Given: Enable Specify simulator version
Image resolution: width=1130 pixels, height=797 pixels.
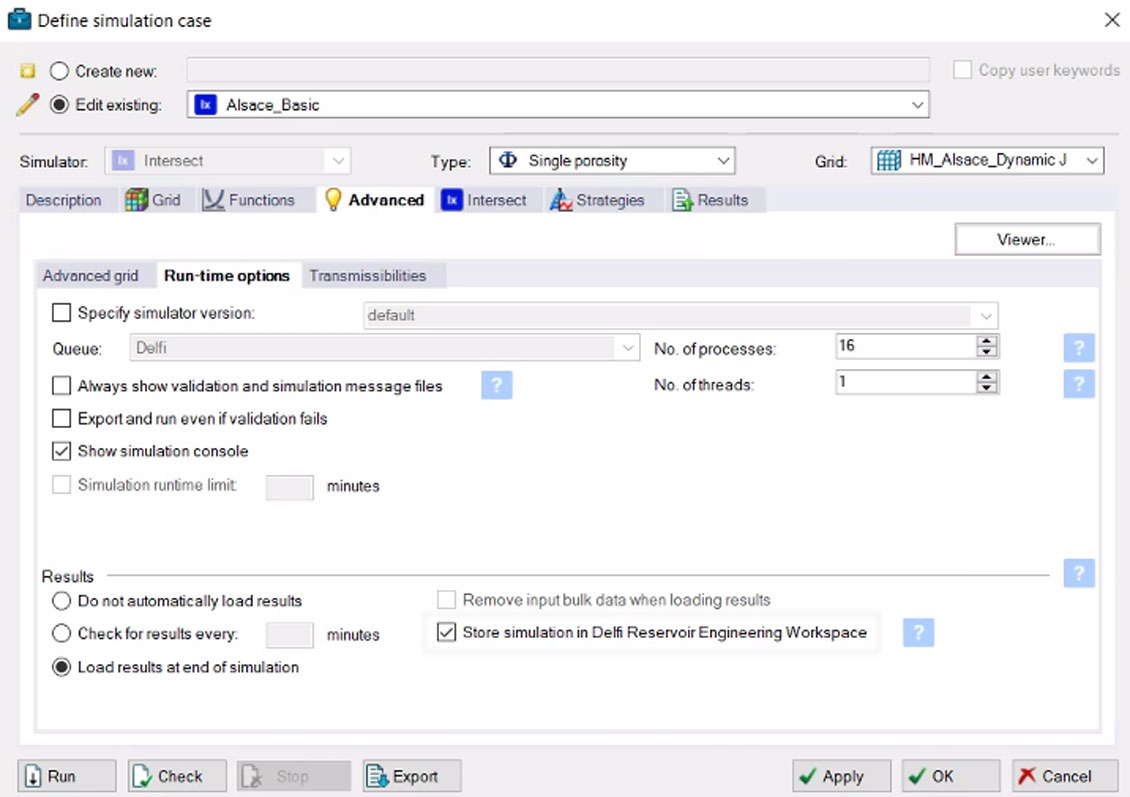Looking at the screenshot, I should pyautogui.click(x=61, y=312).
